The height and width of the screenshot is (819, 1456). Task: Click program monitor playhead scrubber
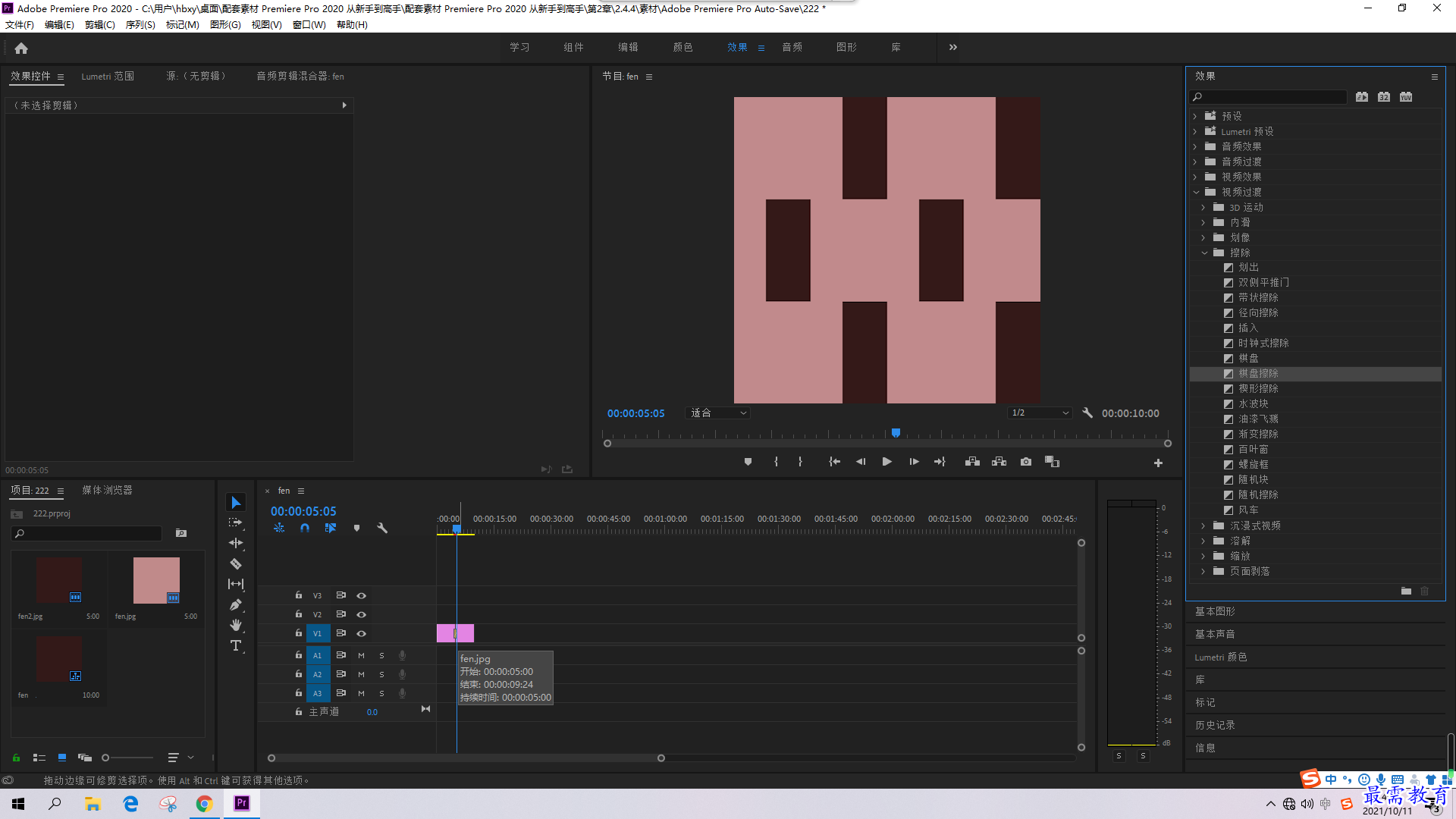click(896, 433)
